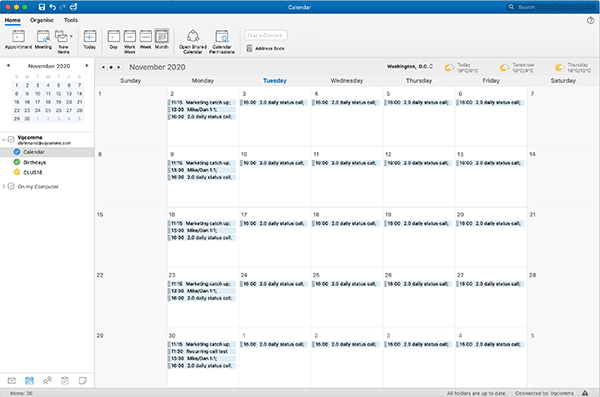Open People in bottom navigation

pyautogui.click(x=47, y=381)
